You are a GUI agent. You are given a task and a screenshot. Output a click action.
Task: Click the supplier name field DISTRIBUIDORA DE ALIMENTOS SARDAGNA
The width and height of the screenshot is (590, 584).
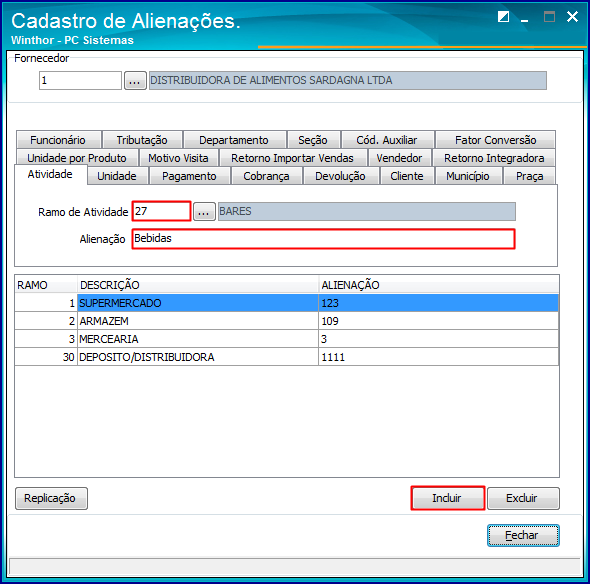[348, 81]
